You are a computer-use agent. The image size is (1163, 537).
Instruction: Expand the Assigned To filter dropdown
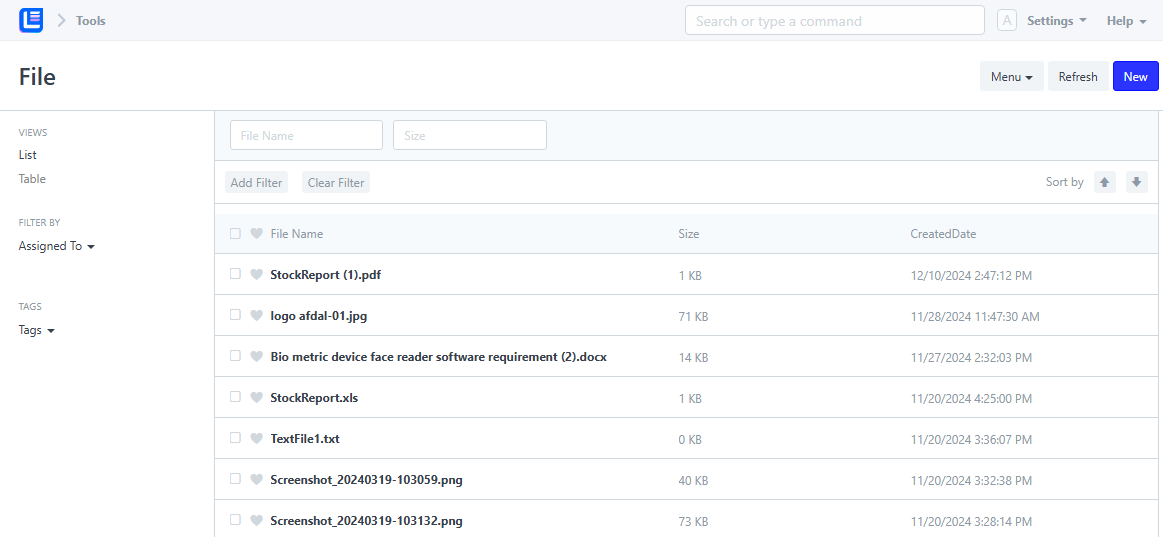coord(56,246)
